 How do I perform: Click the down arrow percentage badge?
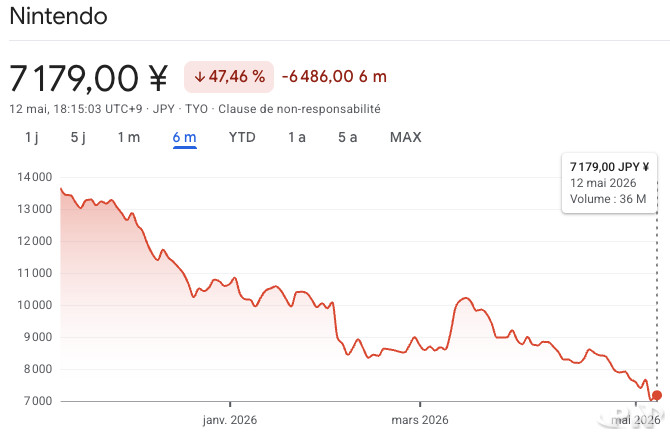[x=229, y=77]
